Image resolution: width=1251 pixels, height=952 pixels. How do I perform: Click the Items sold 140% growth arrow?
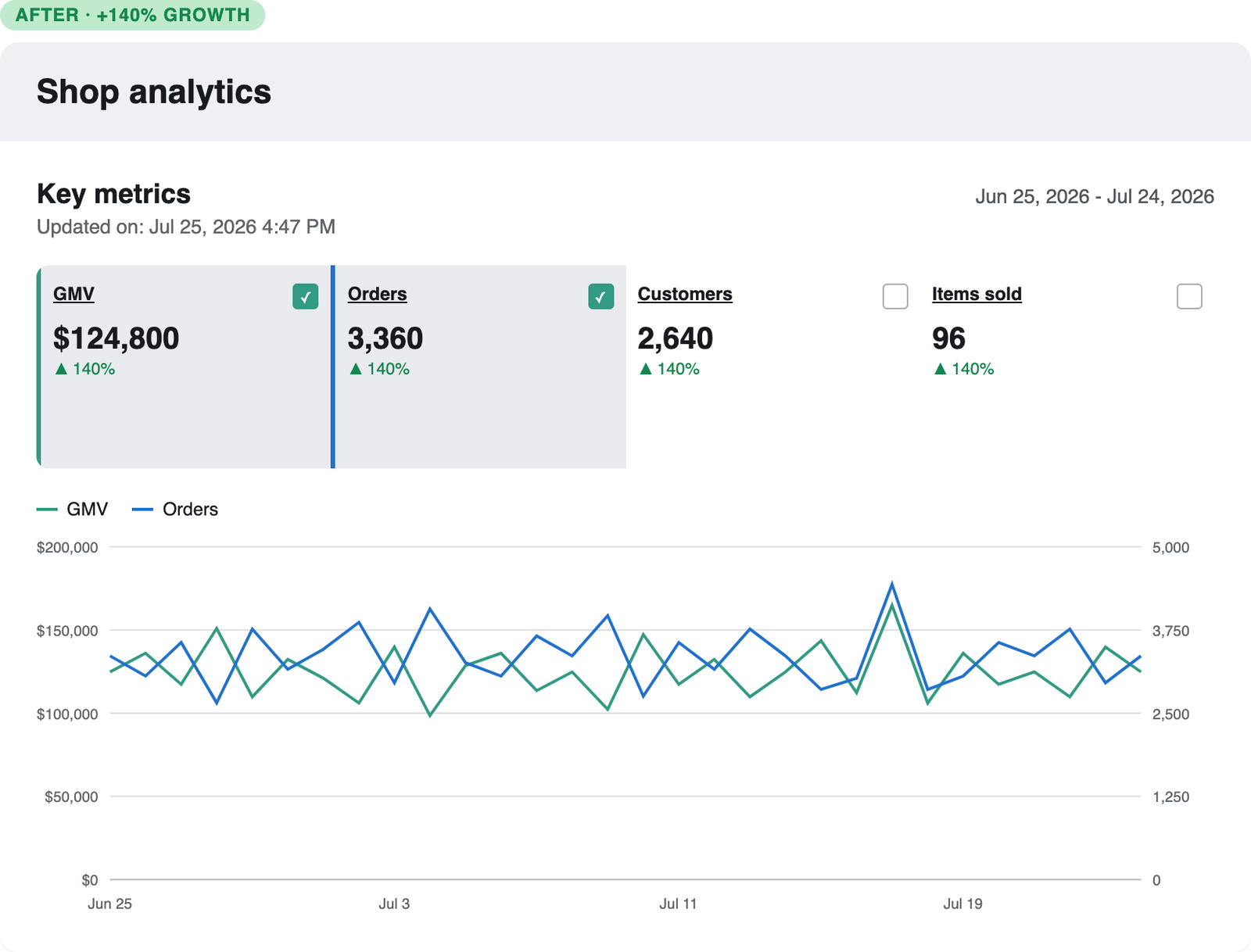(x=941, y=369)
